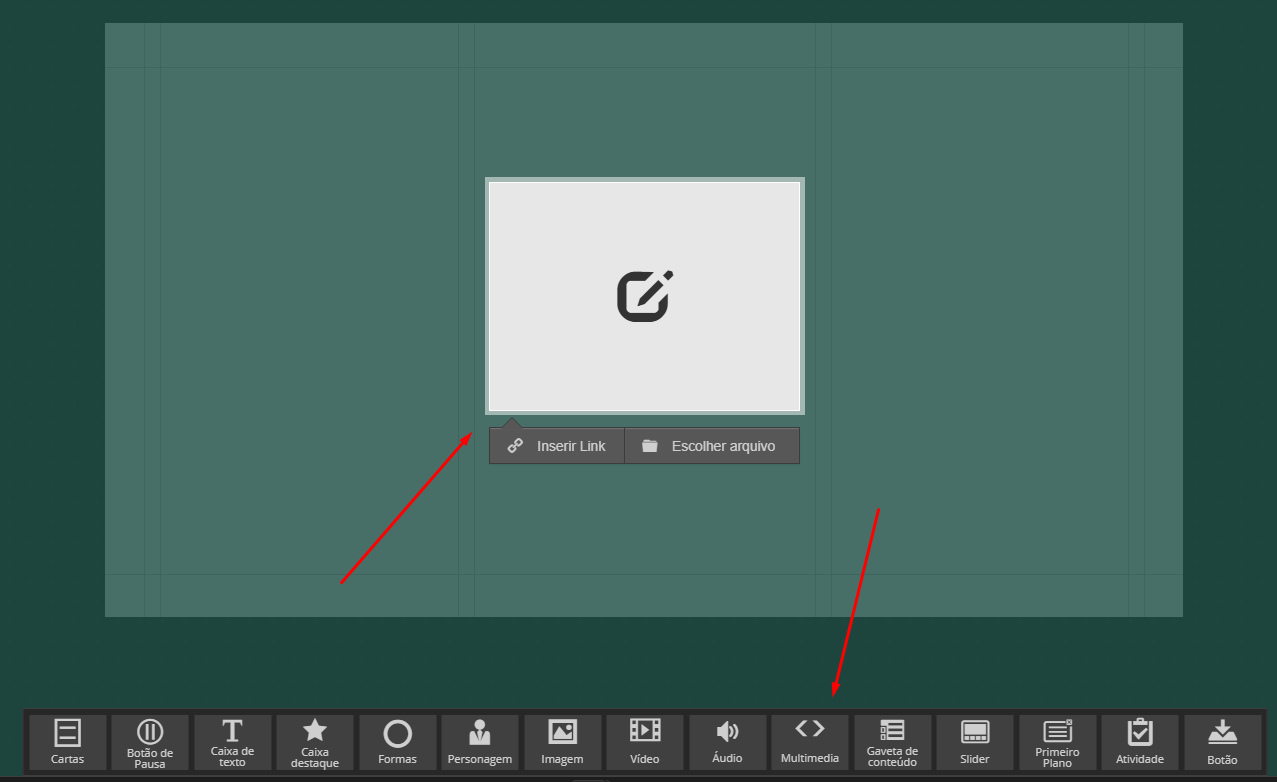
Task: Add a Botão de Pausa element
Action: [x=150, y=742]
